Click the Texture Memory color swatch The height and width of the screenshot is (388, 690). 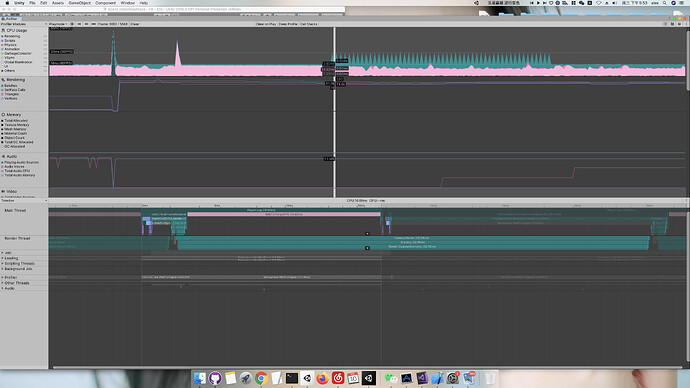click(2, 125)
